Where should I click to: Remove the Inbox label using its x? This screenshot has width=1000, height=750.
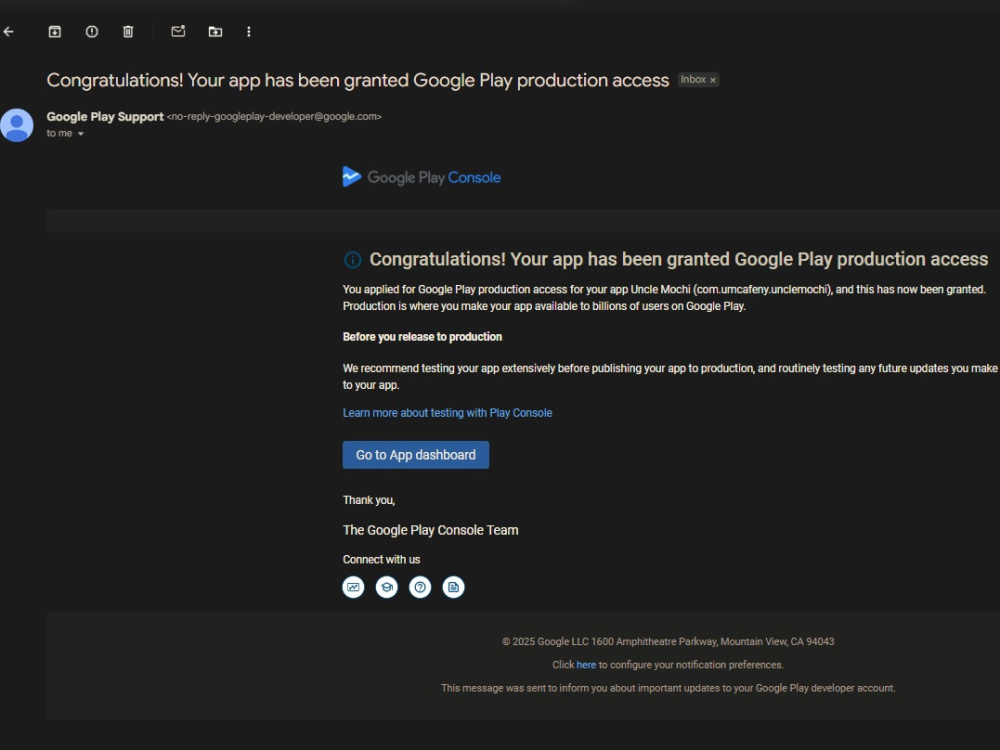[x=713, y=80]
